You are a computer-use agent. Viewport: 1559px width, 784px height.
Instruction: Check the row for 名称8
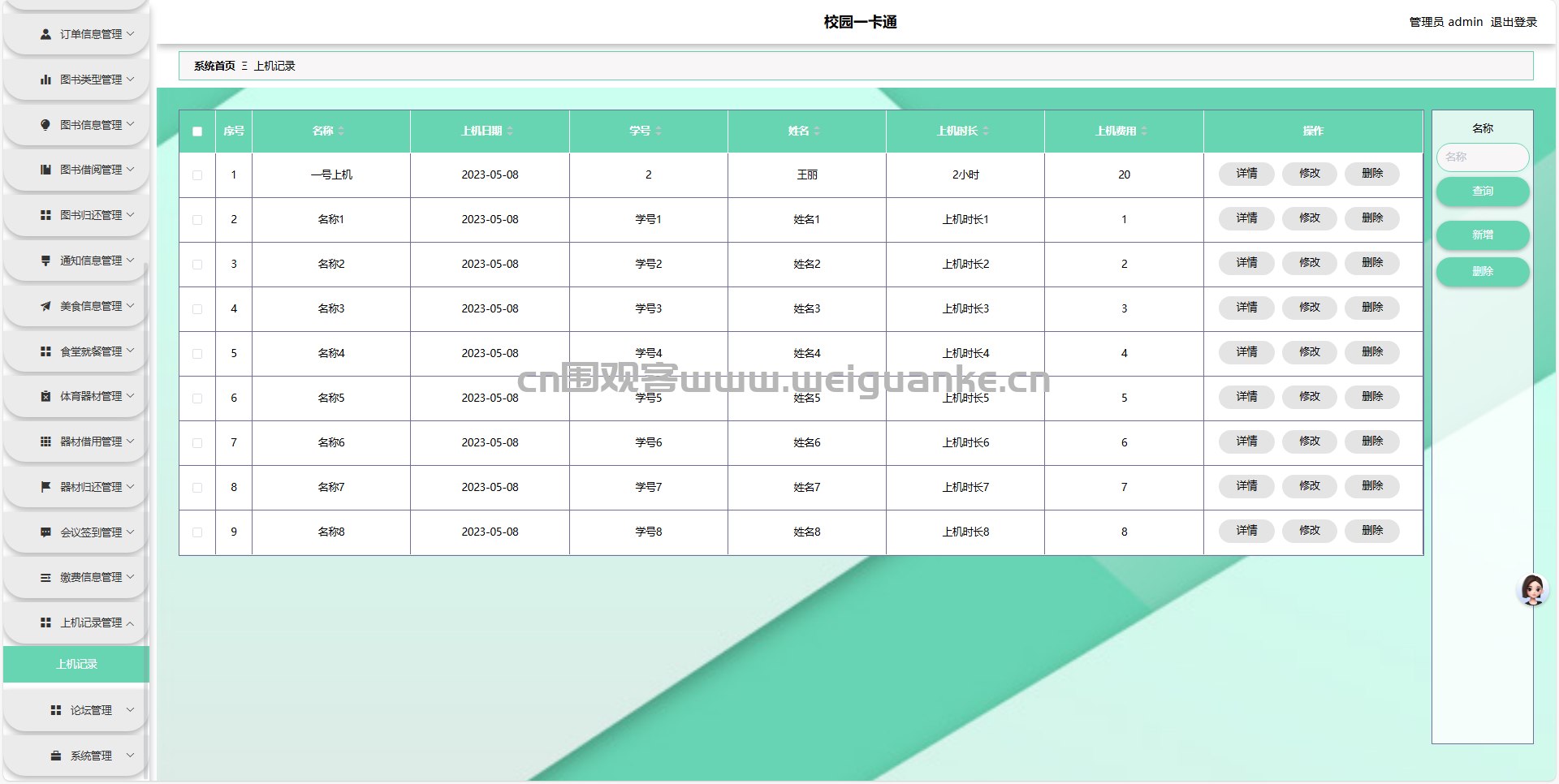coord(197,532)
